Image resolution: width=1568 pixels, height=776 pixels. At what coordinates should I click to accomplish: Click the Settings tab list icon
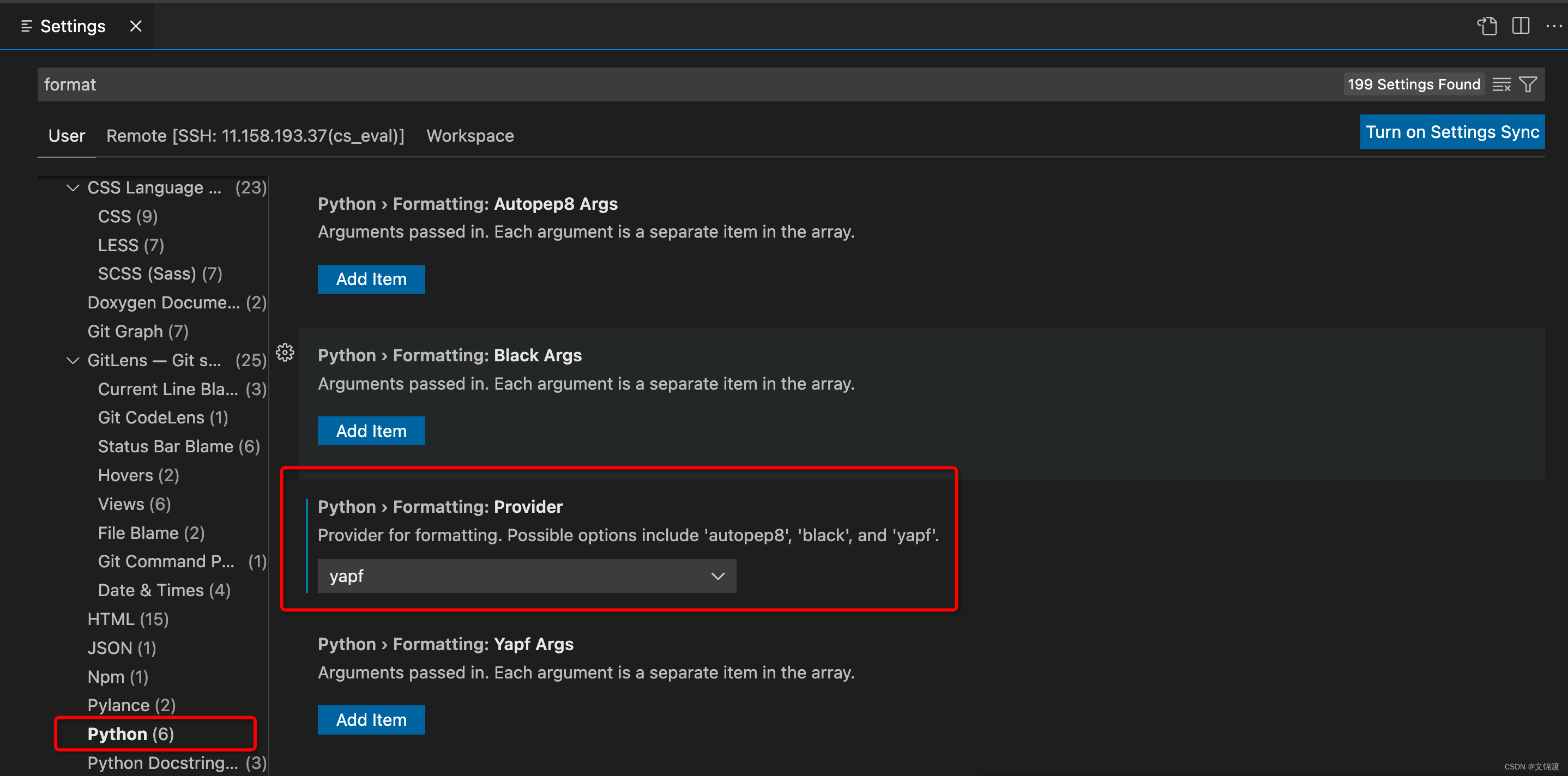(26, 26)
